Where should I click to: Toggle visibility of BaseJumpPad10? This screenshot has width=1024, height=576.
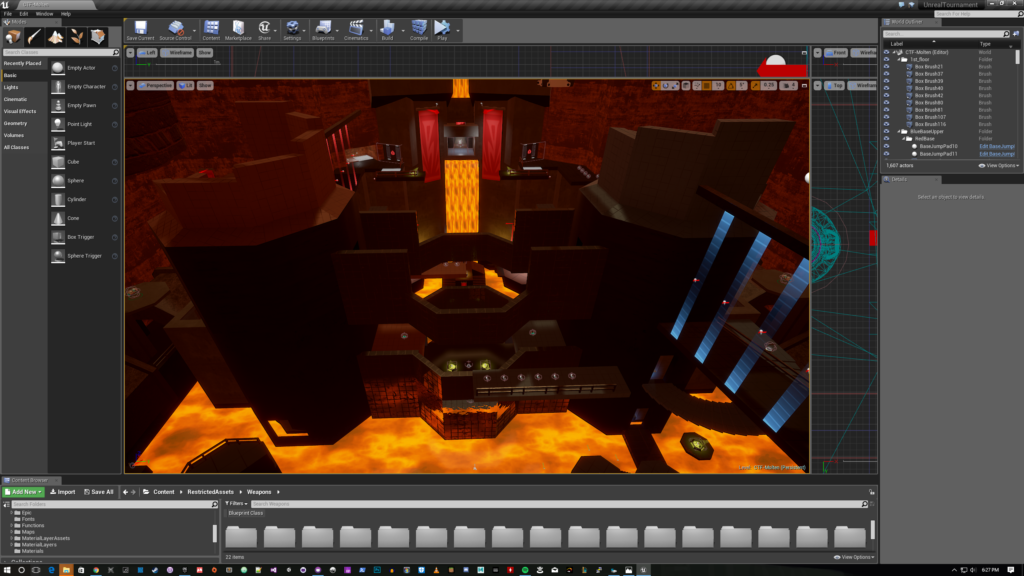[886, 146]
